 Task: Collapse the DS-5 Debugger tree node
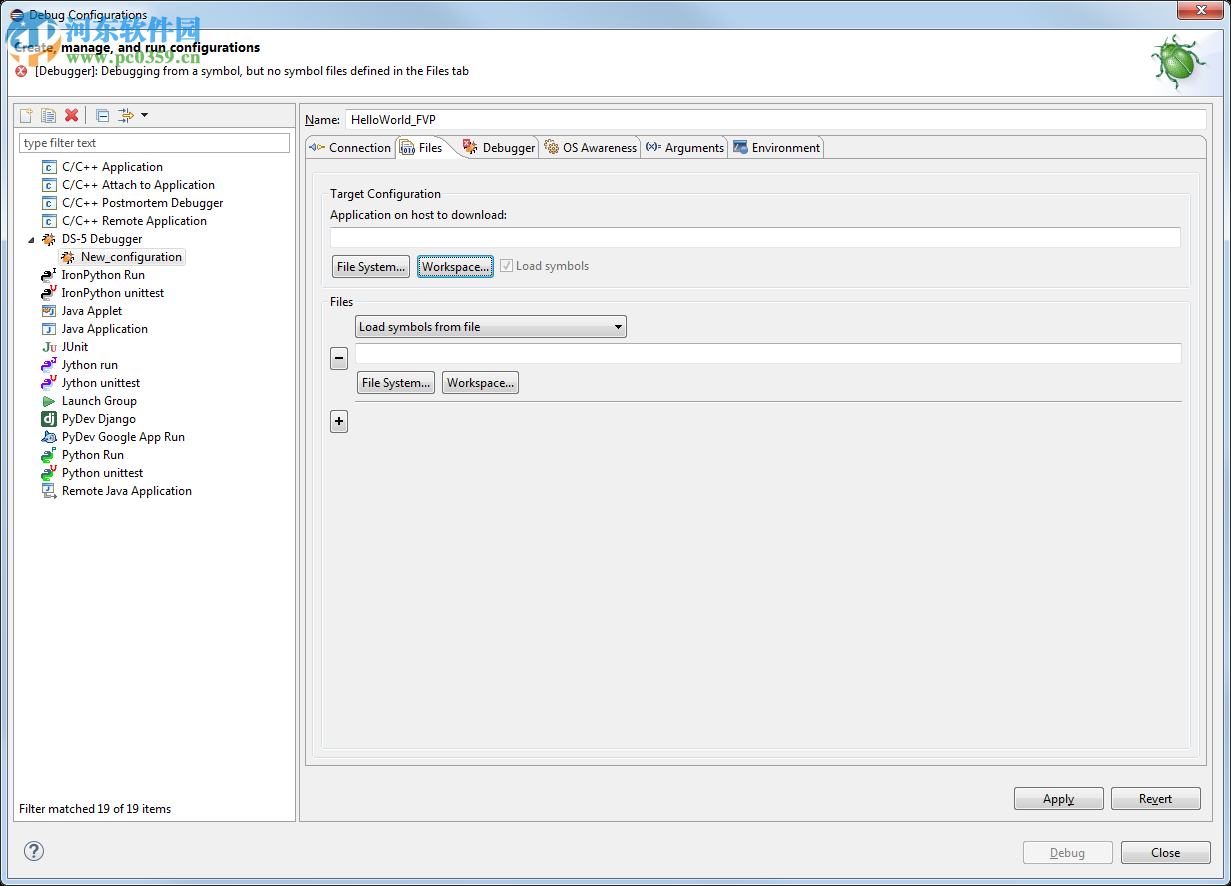tap(31, 240)
